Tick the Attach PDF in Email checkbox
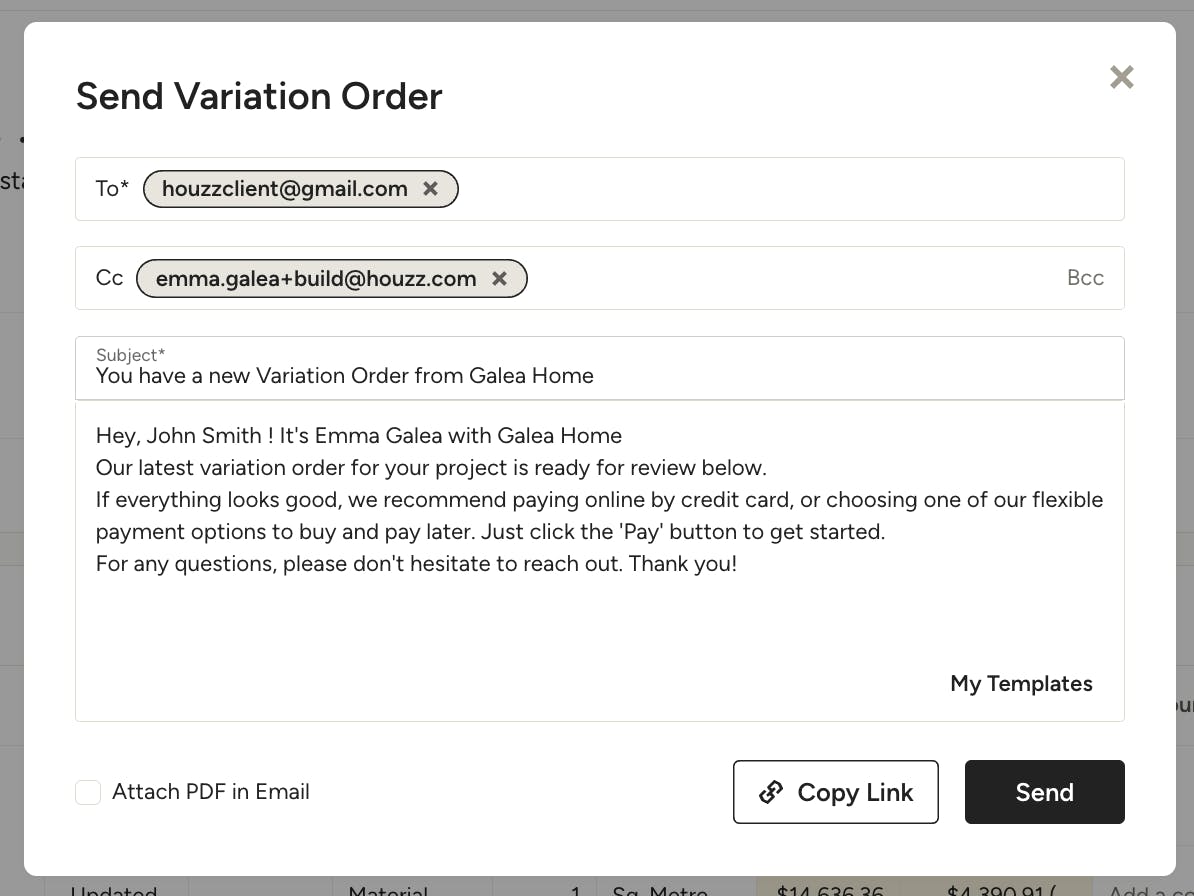The height and width of the screenshot is (896, 1194). (x=88, y=793)
